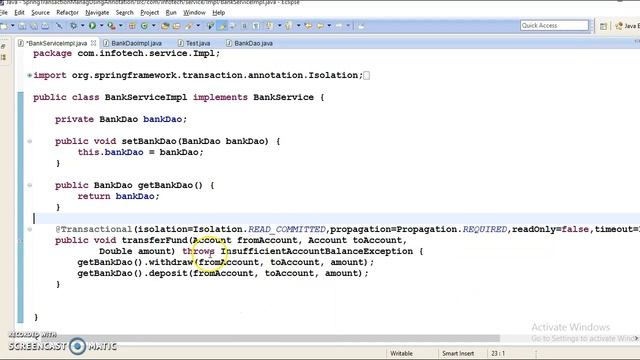Viewport: 640px width, 360px height.
Task: Click the Writable status bar entry
Action: 401,353
